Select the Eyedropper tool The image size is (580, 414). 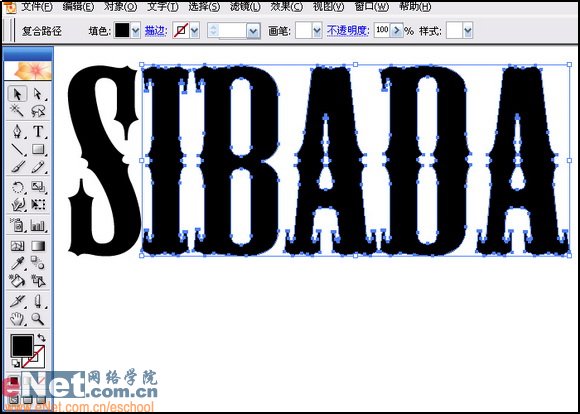[x=17, y=263]
